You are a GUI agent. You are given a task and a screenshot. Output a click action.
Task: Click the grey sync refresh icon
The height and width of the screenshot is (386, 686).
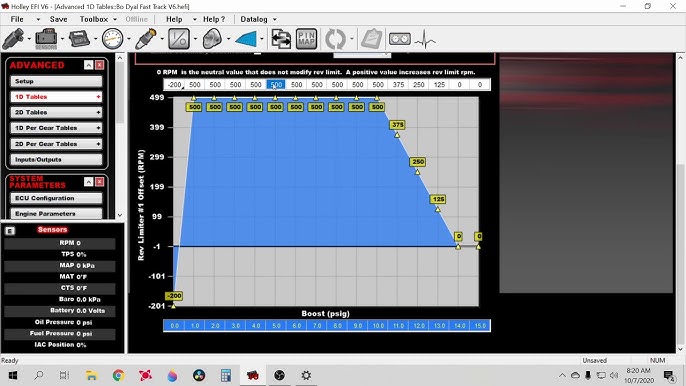(335, 39)
